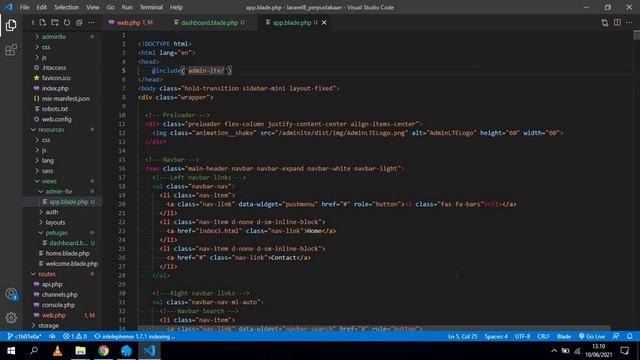
Task: Open index.php in explorer
Action: [55, 88]
